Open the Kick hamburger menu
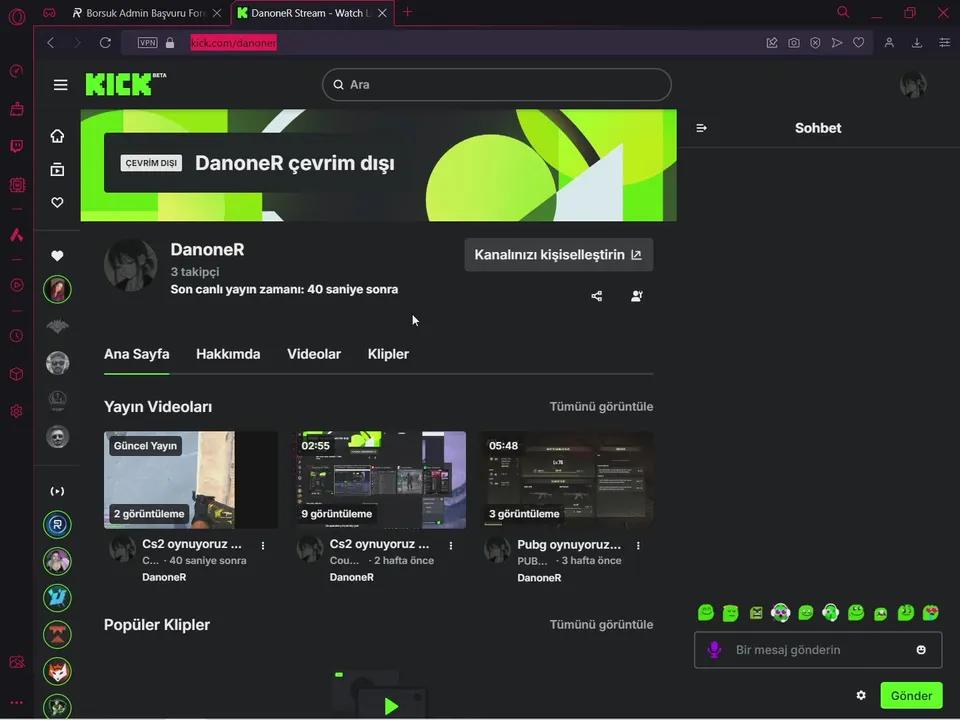The width and height of the screenshot is (960, 720). [x=60, y=84]
